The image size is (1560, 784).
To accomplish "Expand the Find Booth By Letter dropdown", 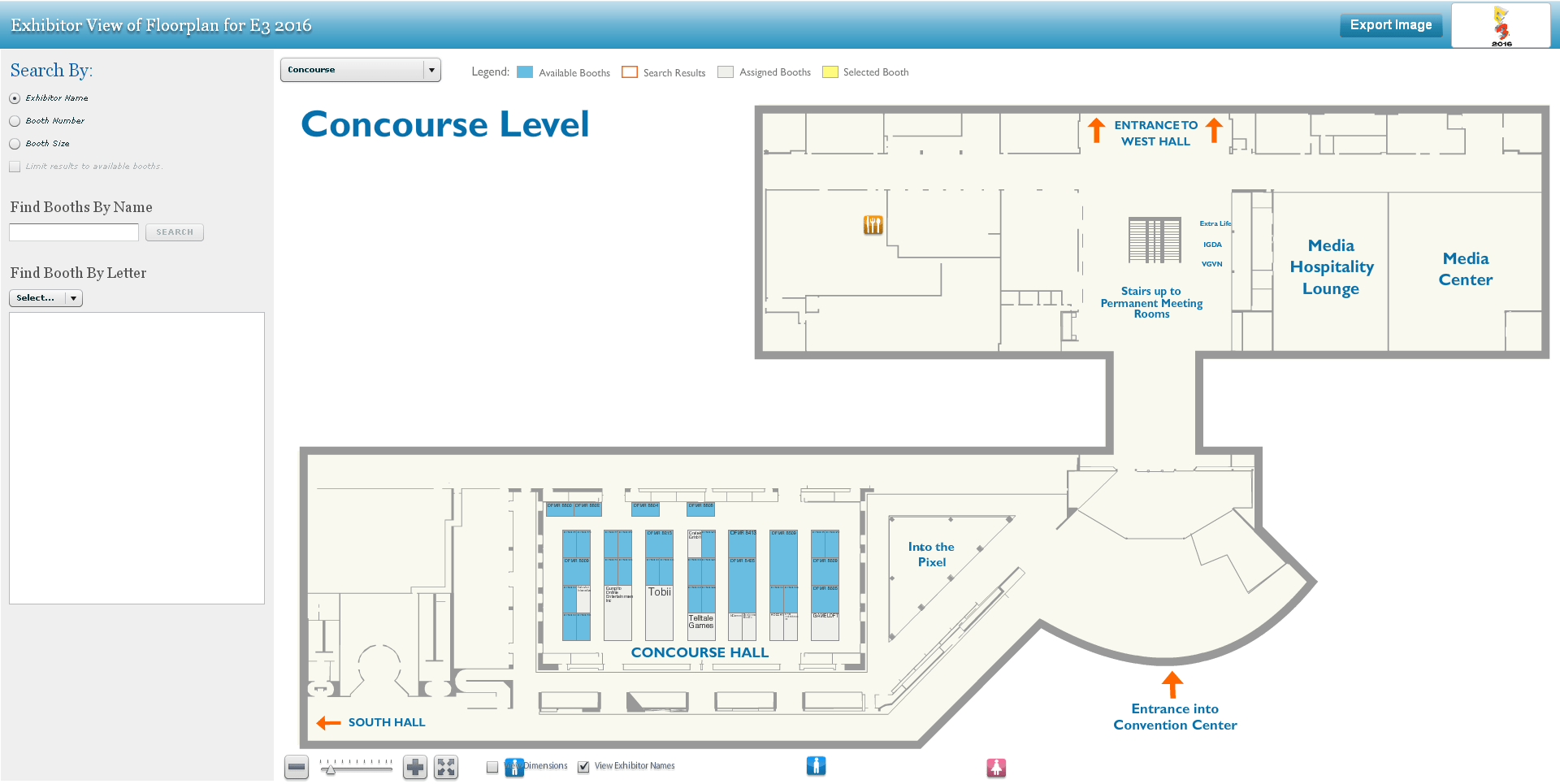I will (x=45, y=298).
